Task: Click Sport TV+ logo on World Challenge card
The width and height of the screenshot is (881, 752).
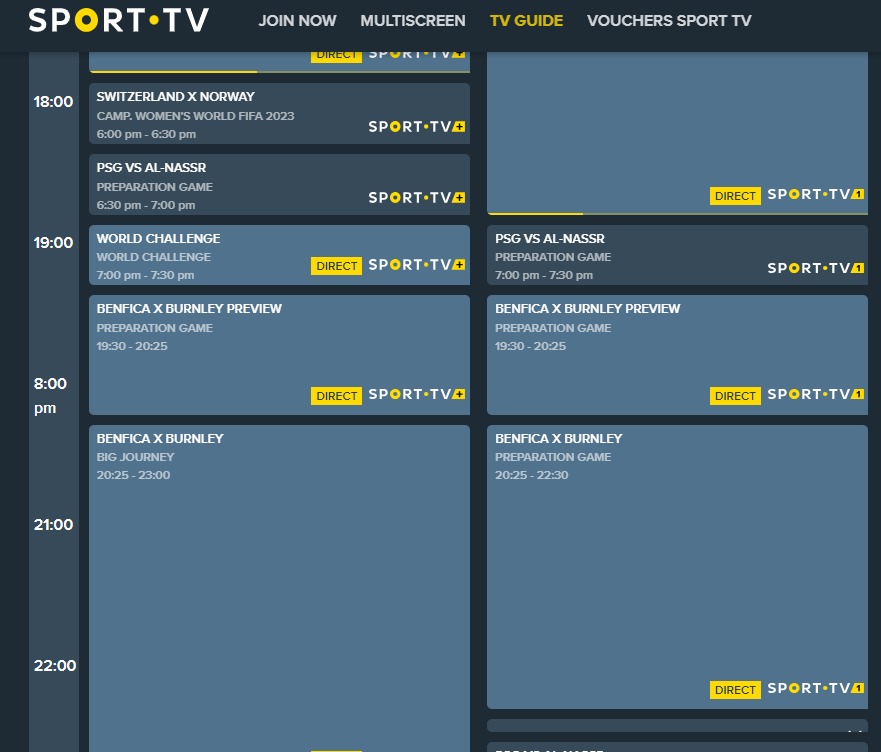Action: [417, 265]
